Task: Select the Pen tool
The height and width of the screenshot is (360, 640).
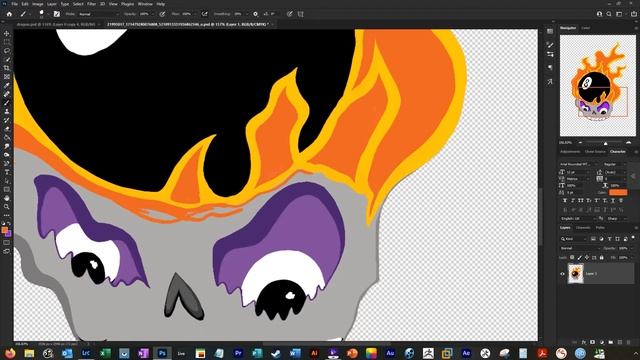Action: (x=7, y=163)
